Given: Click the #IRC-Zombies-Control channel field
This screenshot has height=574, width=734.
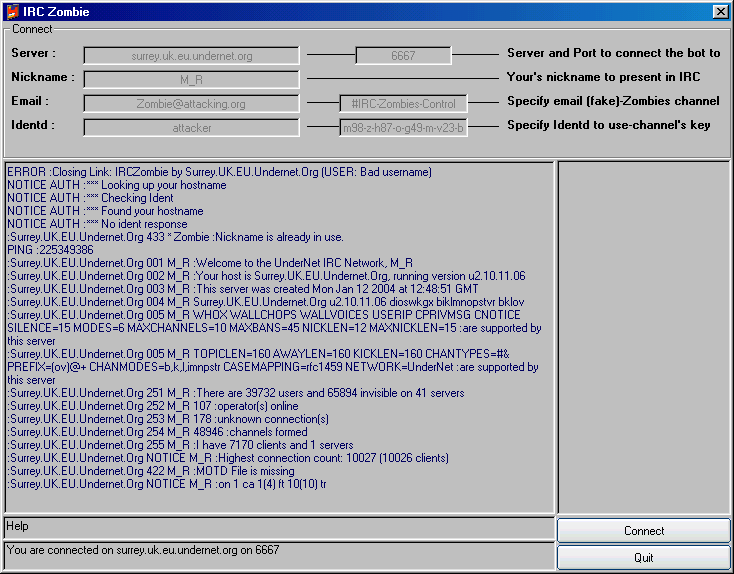Looking at the screenshot, I should pyautogui.click(x=403, y=103).
